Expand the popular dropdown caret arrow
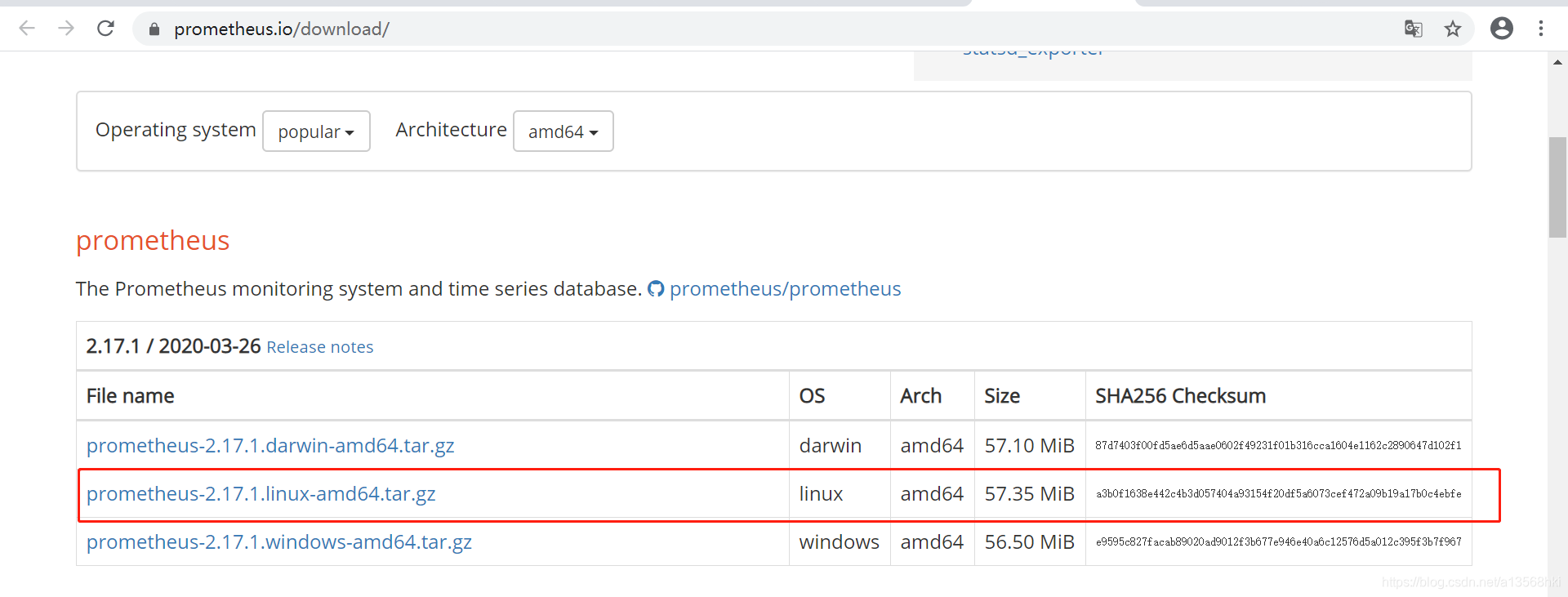This screenshot has width=1568, height=597. pyautogui.click(x=351, y=131)
